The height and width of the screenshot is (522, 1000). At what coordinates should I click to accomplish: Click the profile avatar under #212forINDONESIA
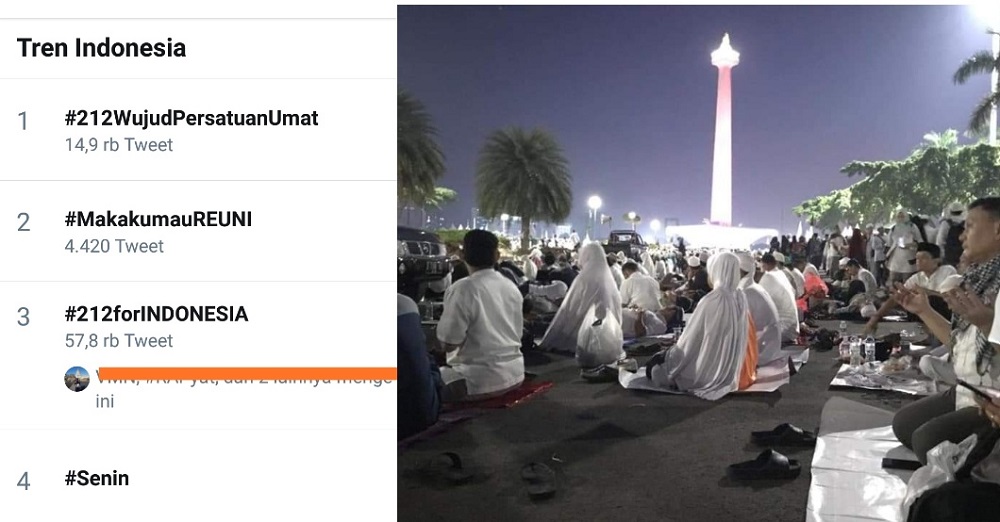(x=77, y=379)
